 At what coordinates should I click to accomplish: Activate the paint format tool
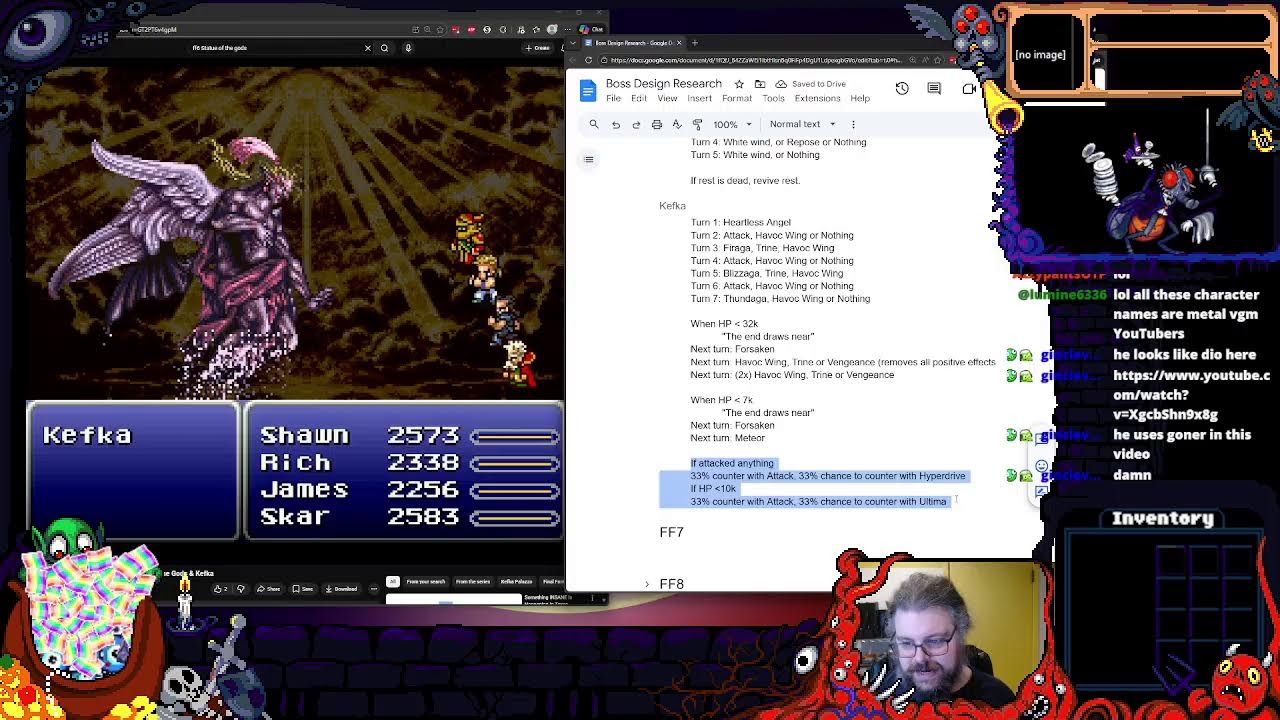[x=697, y=124]
